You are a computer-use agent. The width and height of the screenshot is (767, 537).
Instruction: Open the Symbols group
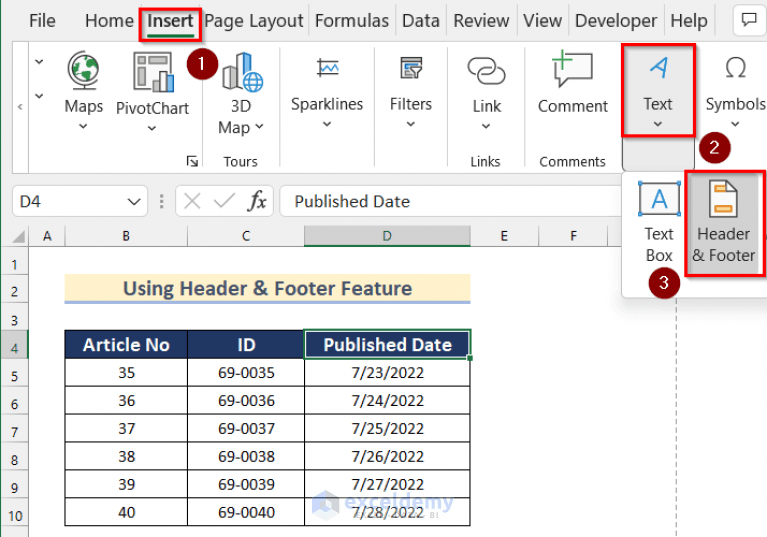point(735,90)
